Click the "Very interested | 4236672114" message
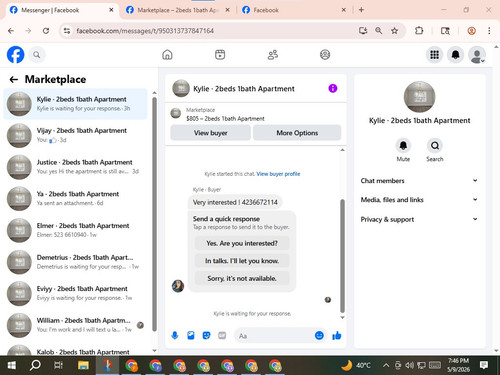The height and width of the screenshot is (375, 500). pyautogui.click(x=235, y=202)
